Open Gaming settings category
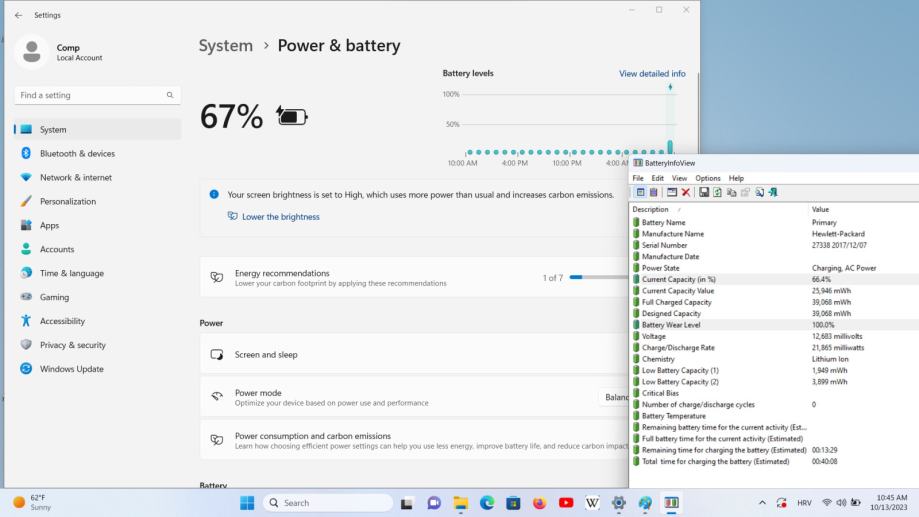 (97, 297)
